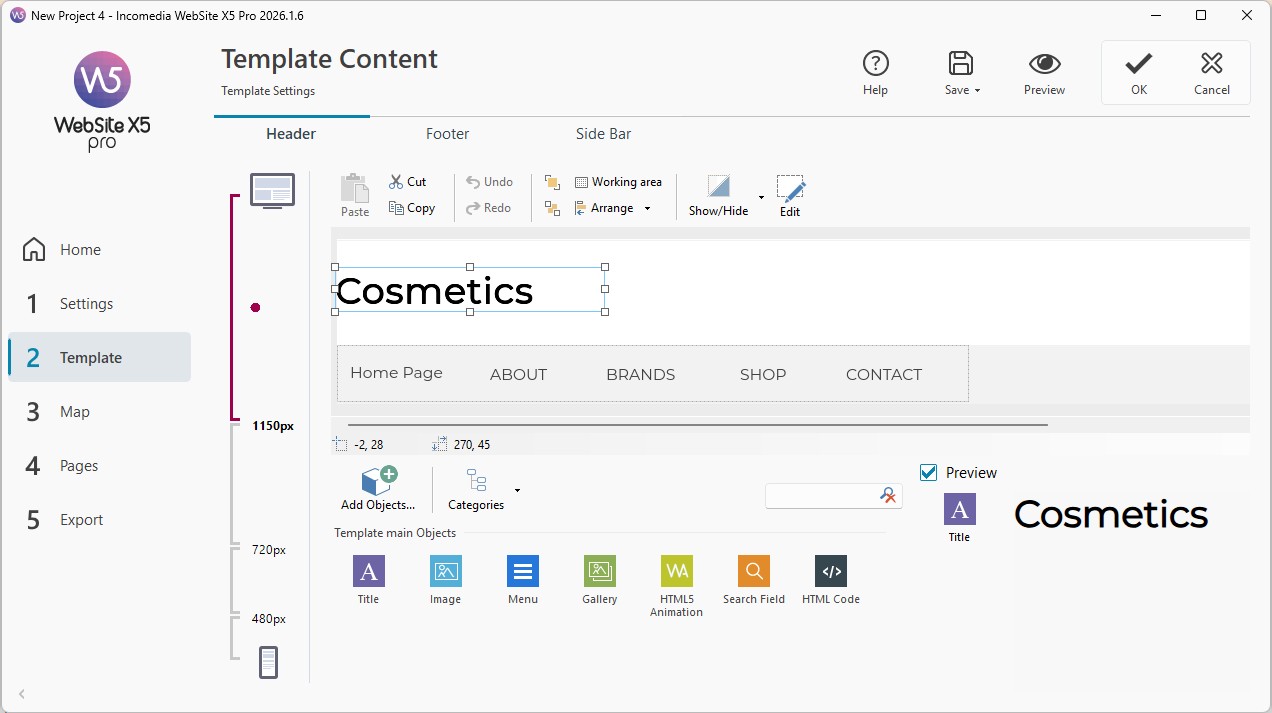Select desktop viewport icon at top
Screen dimensions: 1272x713
tap(272, 191)
